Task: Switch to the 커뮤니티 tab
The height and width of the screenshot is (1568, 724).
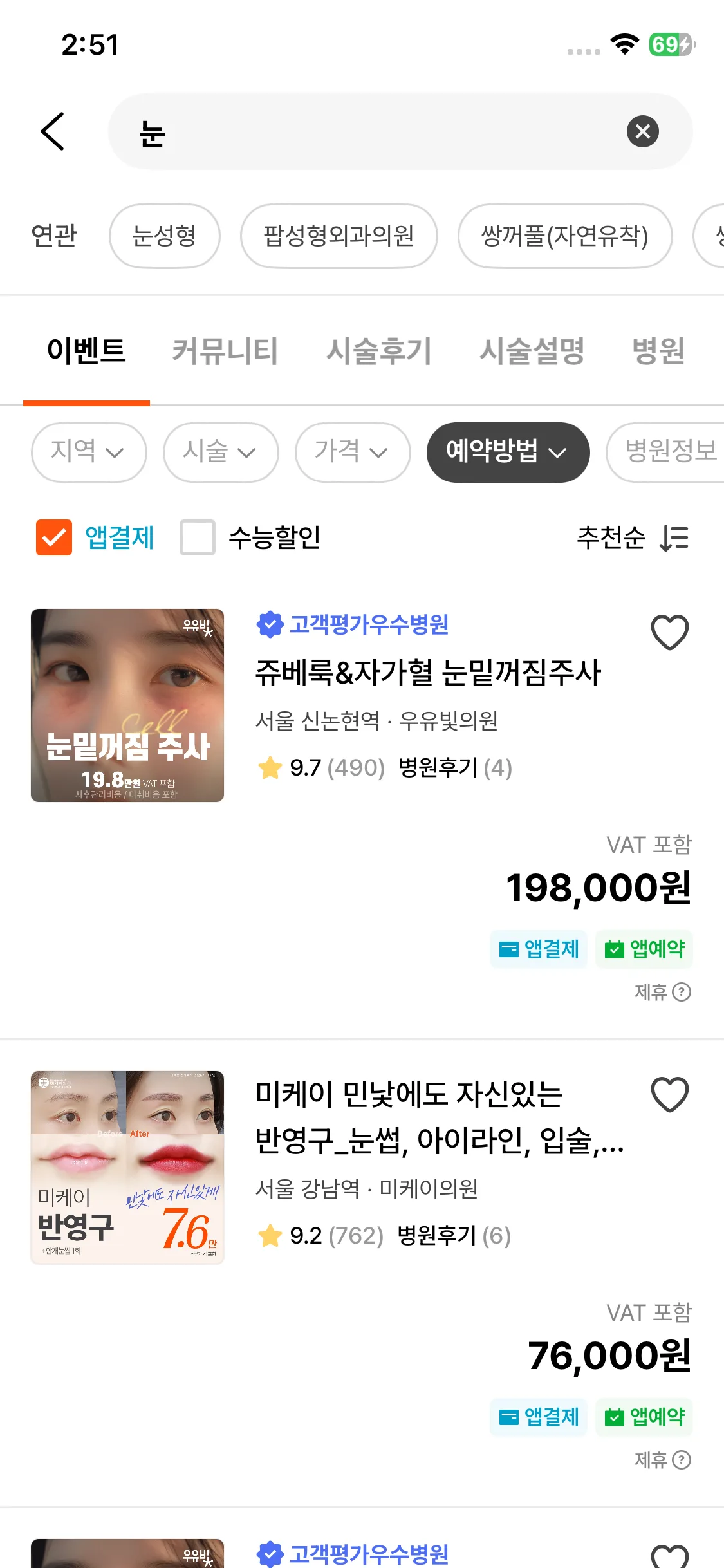Action: coord(225,351)
